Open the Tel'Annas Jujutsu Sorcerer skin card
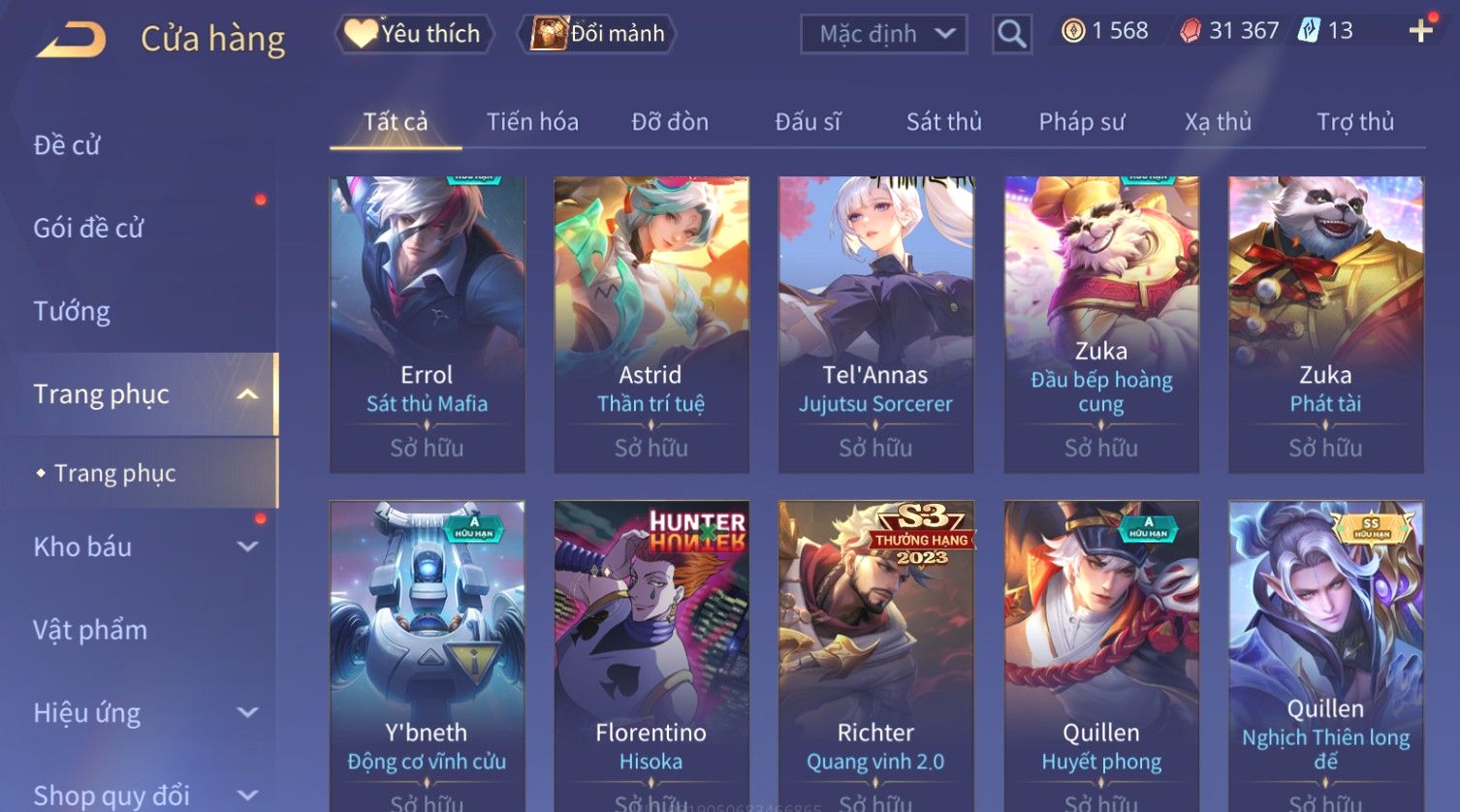The height and width of the screenshot is (812, 1460). 875,325
